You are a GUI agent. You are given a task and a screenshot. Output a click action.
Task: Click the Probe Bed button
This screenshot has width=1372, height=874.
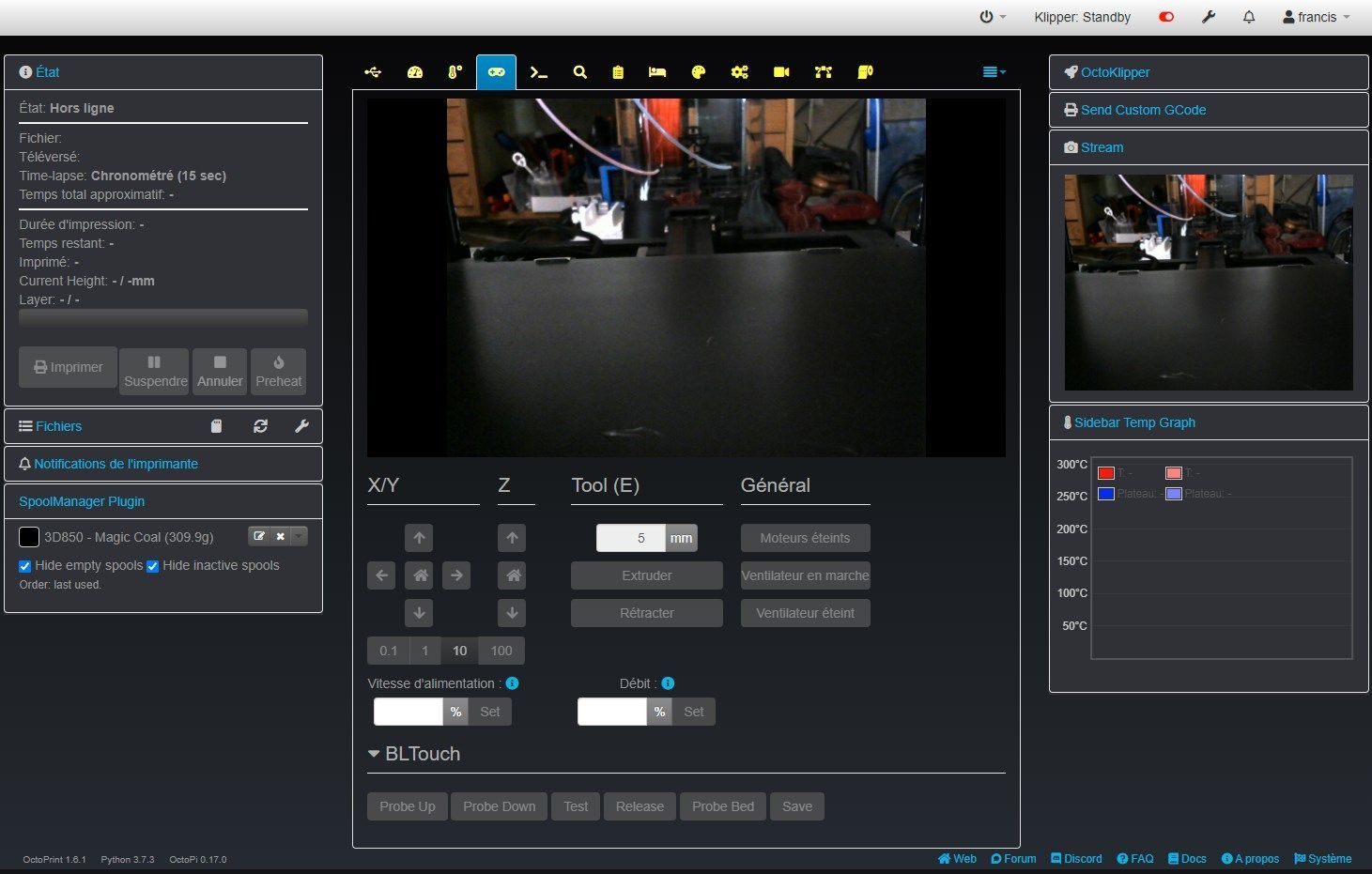pyautogui.click(x=723, y=806)
